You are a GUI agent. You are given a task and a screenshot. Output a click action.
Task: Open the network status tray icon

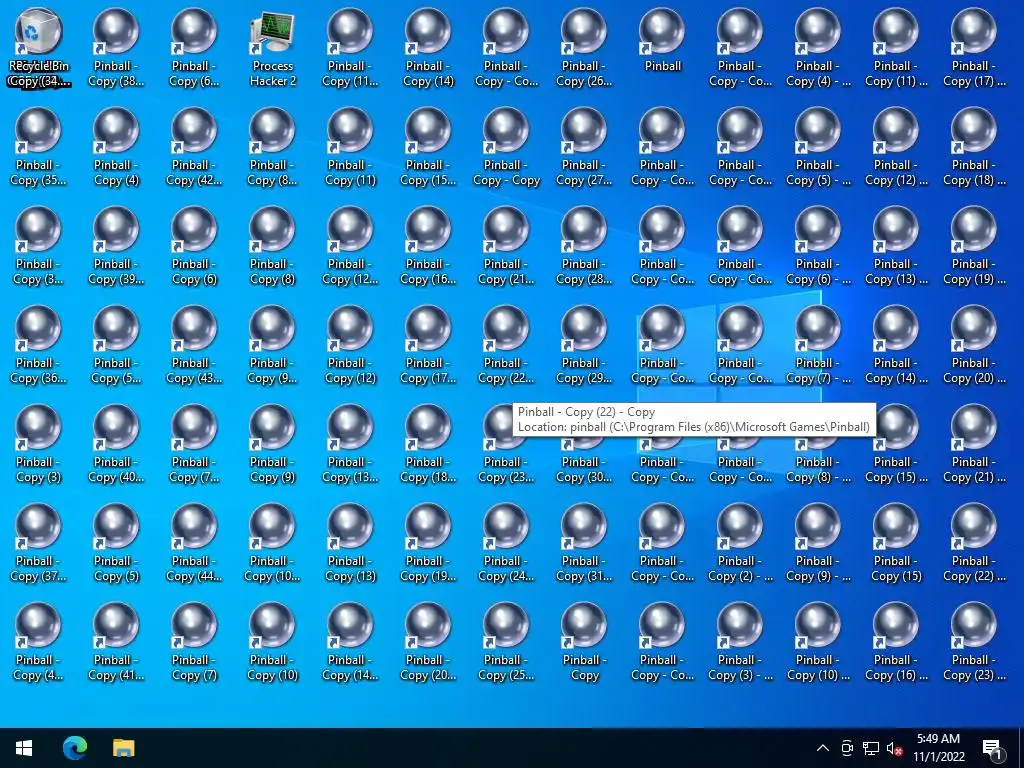(871, 748)
